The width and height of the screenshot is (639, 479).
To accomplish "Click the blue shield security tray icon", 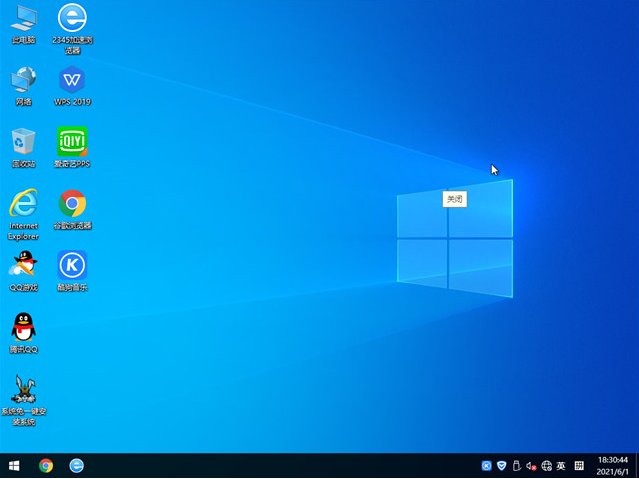I will tap(502, 466).
